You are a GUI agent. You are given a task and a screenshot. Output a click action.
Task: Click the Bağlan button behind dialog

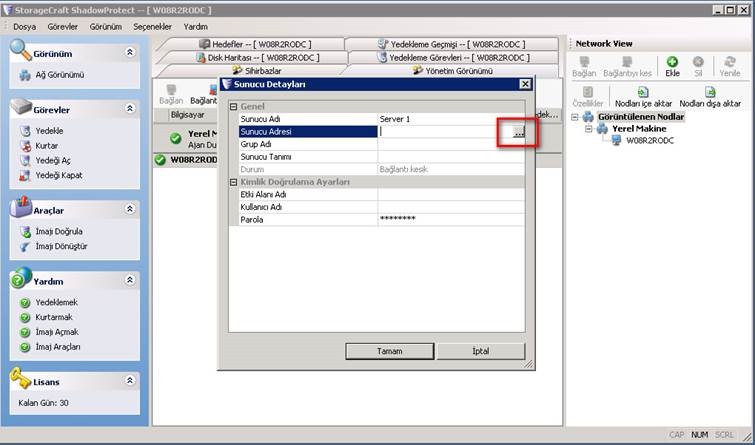(x=171, y=94)
